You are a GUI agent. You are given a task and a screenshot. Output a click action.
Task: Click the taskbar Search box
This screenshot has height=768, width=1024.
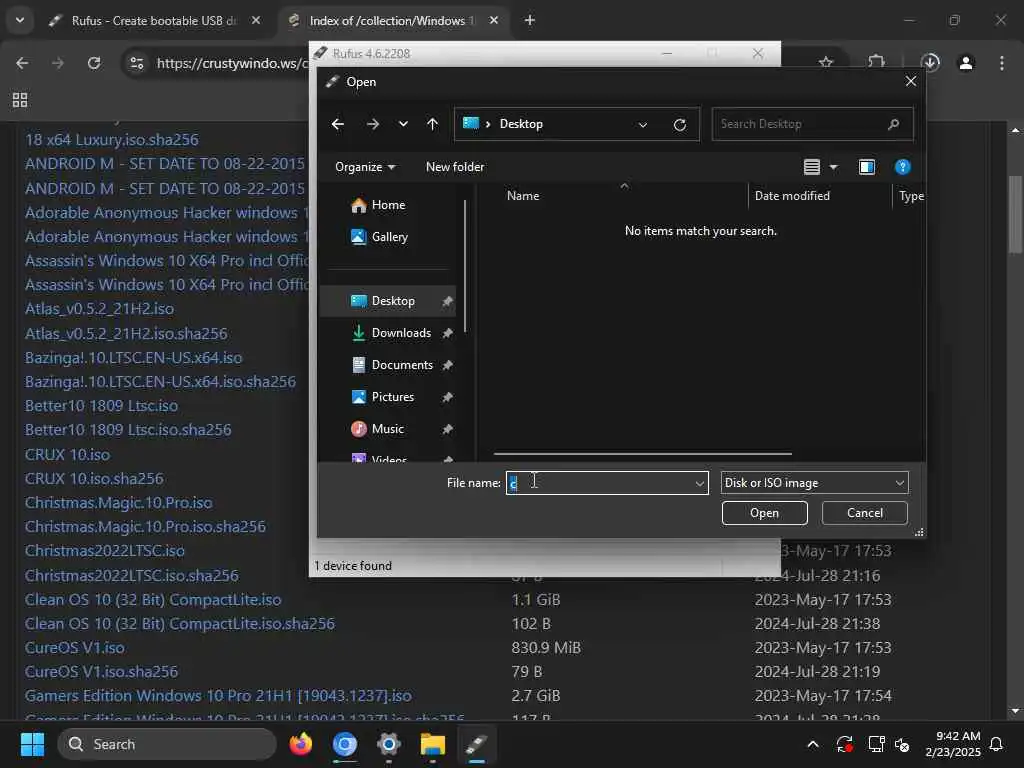click(x=167, y=744)
